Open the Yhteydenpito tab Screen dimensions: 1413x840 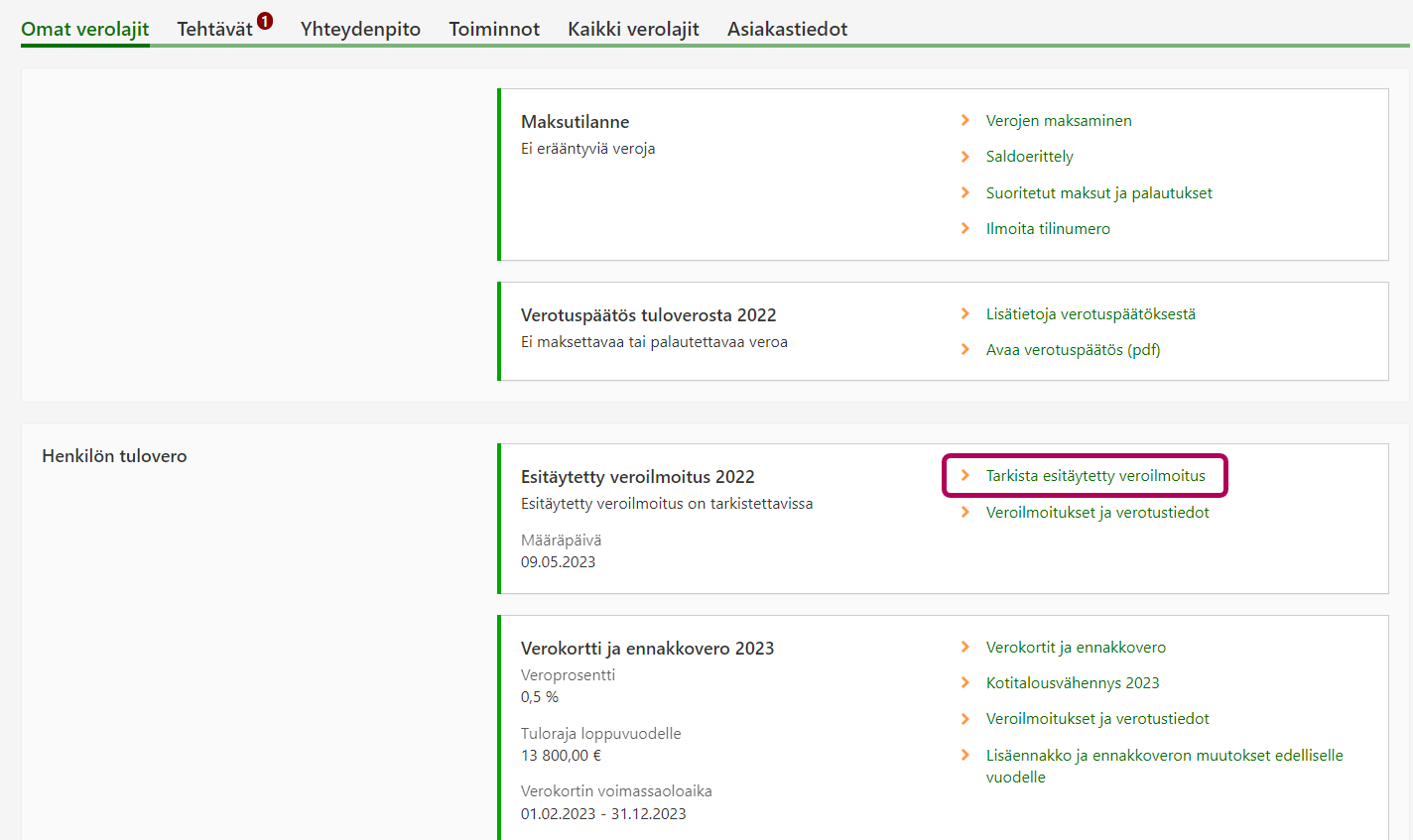point(360,30)
